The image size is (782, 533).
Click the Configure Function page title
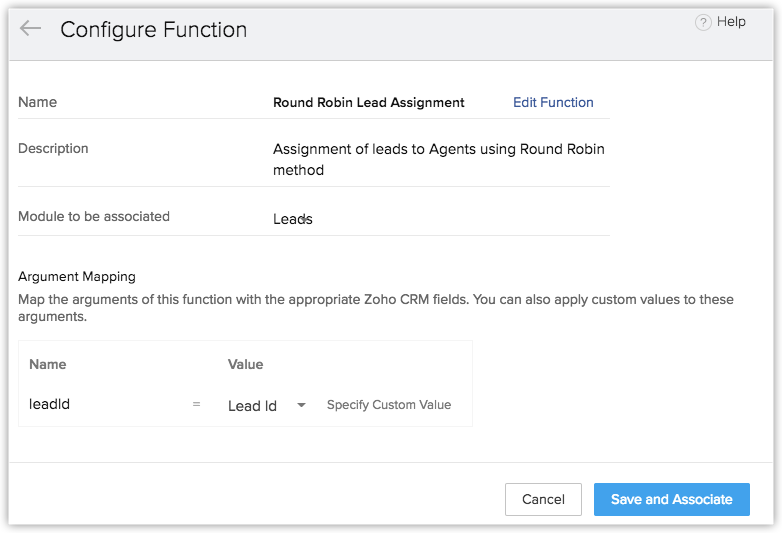coord(153,30)
